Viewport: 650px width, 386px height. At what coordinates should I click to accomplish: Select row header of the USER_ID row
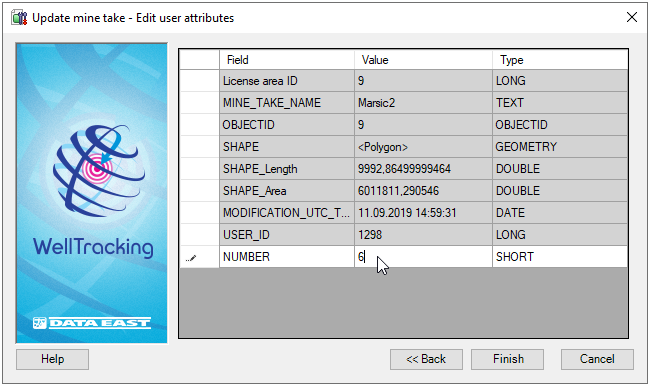click(x=199, y=235)
